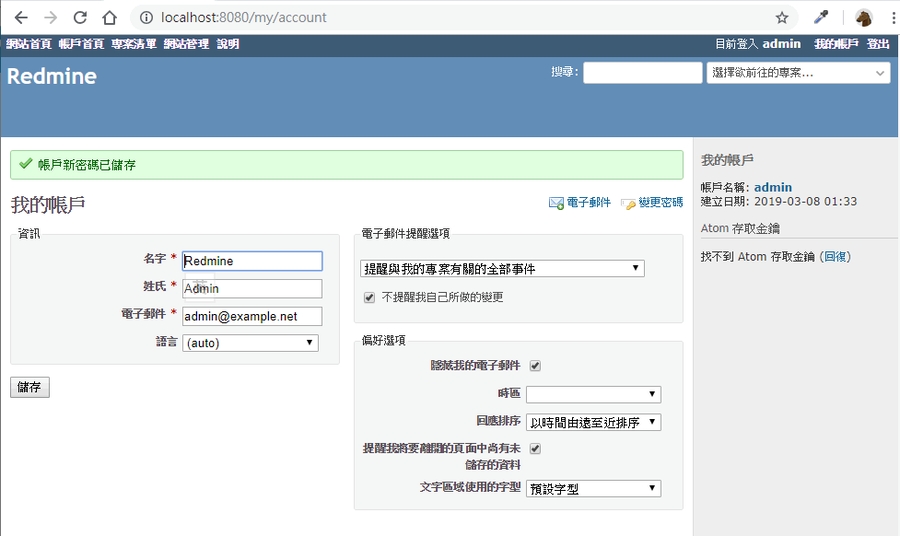Click the 搜尋 search input field
This screenshot has height=536, width=900.
tap(642, 73)
